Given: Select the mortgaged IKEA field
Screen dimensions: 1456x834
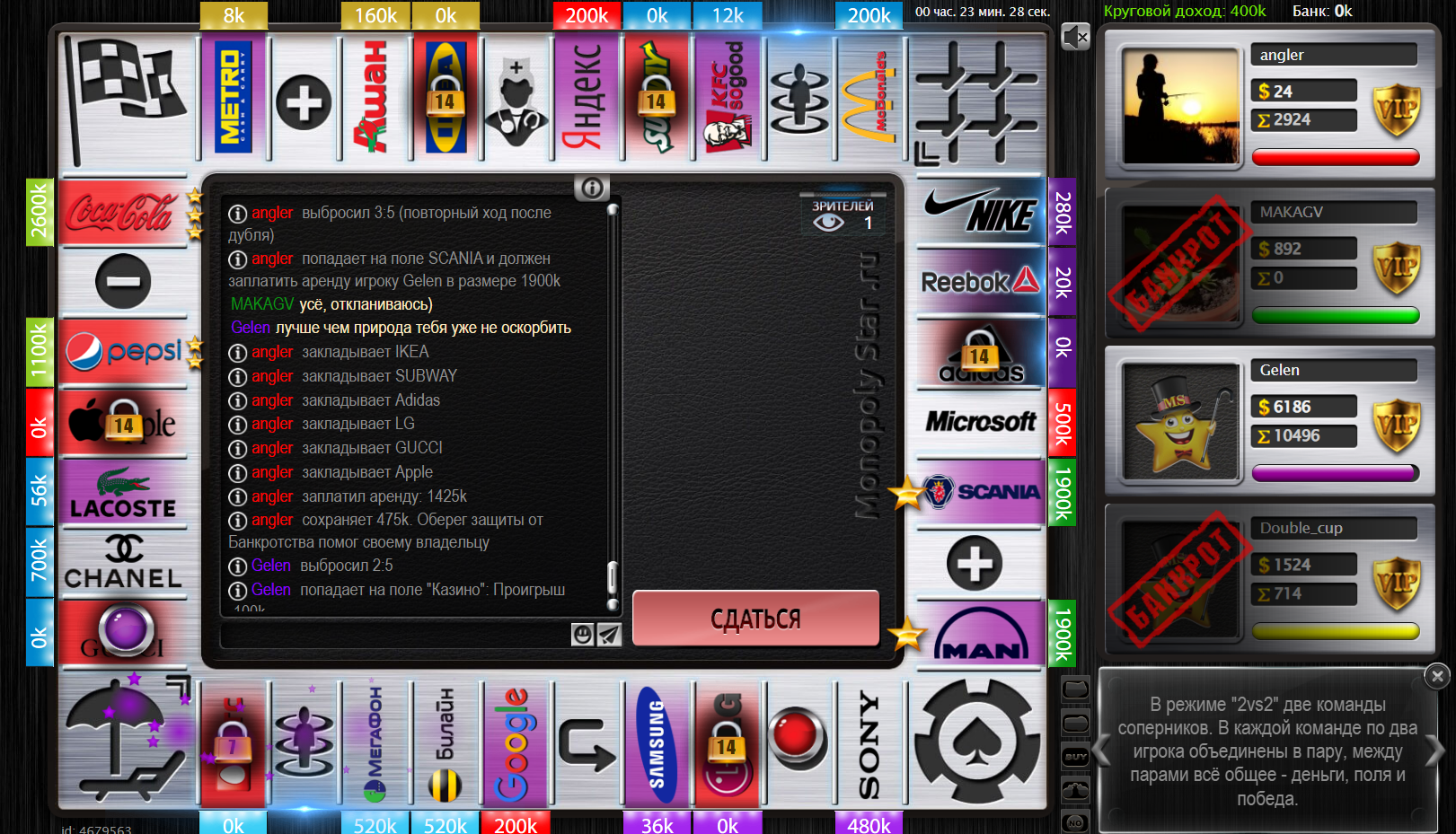Looking at the screenshot, I should pos(446,97).
